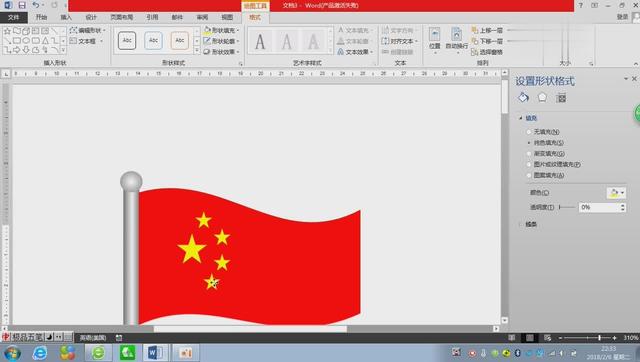Open format pane options dropdown arrow

(626, 78)
